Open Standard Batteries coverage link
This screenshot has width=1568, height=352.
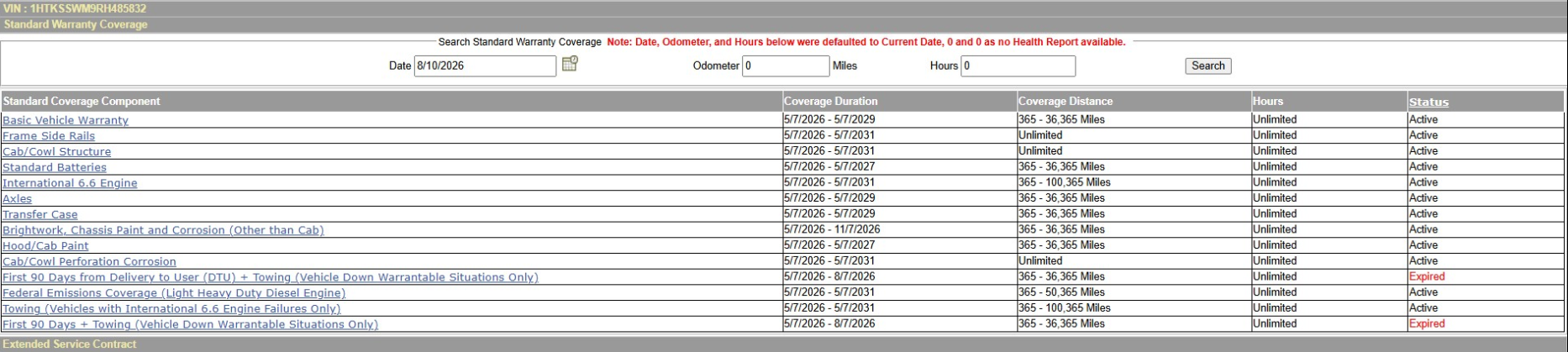pos(55,167)
